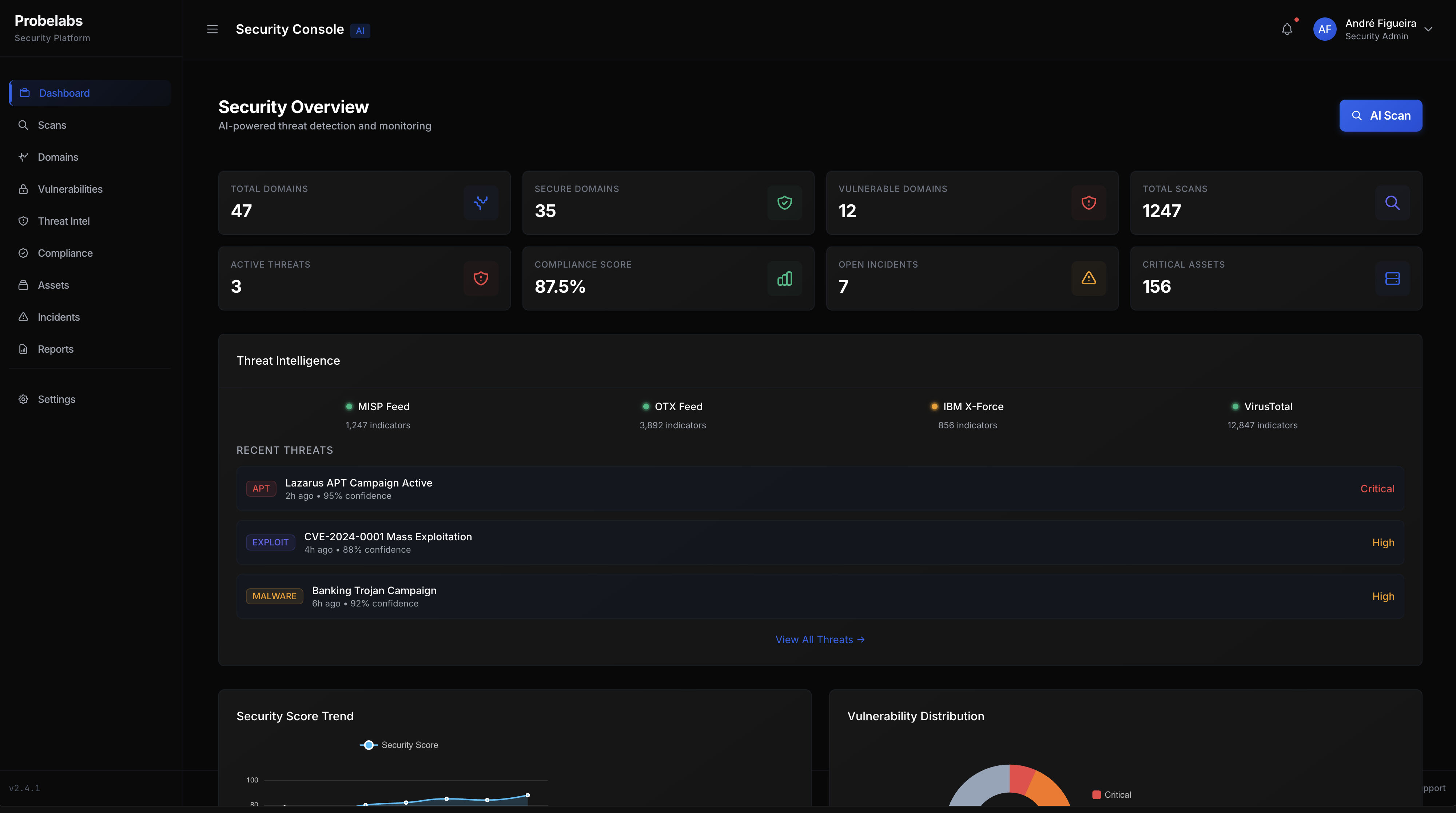This screenshot has height=813, width=1456.
Task: Open the Banking Trojan Campaign threat
Action: (820, 596)
